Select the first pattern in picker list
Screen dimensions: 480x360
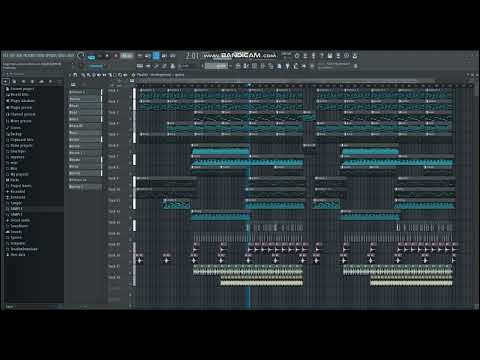pyautogui.click(x=85, y=92)
